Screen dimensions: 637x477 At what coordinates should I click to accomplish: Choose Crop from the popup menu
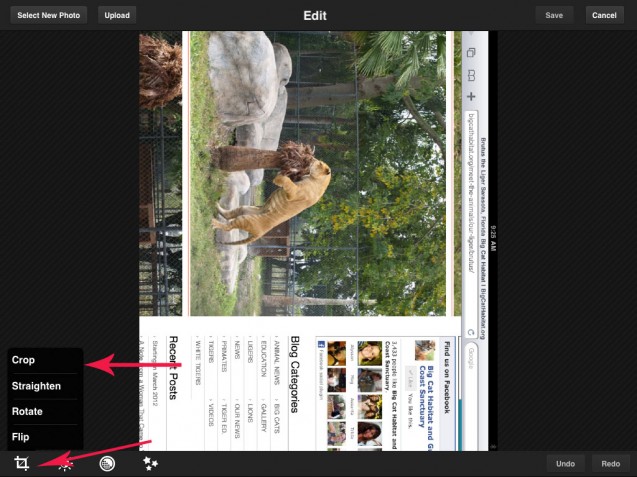(x=45, y=360)
